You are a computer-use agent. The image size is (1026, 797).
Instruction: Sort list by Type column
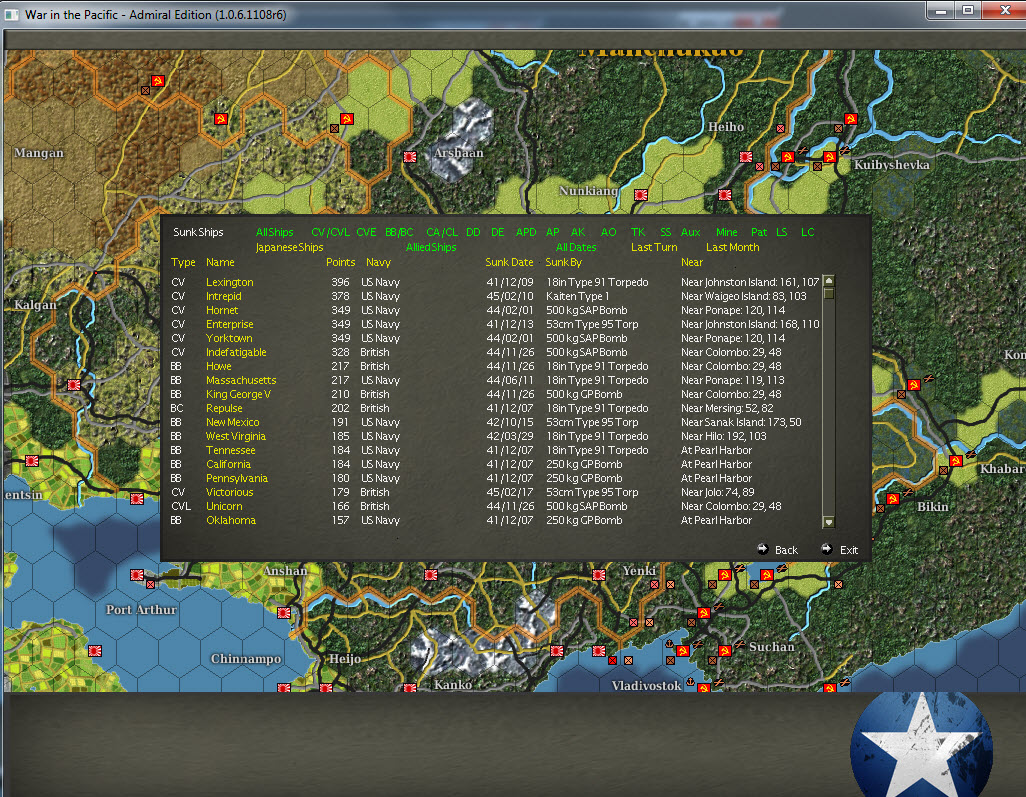pyautogui.click(x=183, y=262)
